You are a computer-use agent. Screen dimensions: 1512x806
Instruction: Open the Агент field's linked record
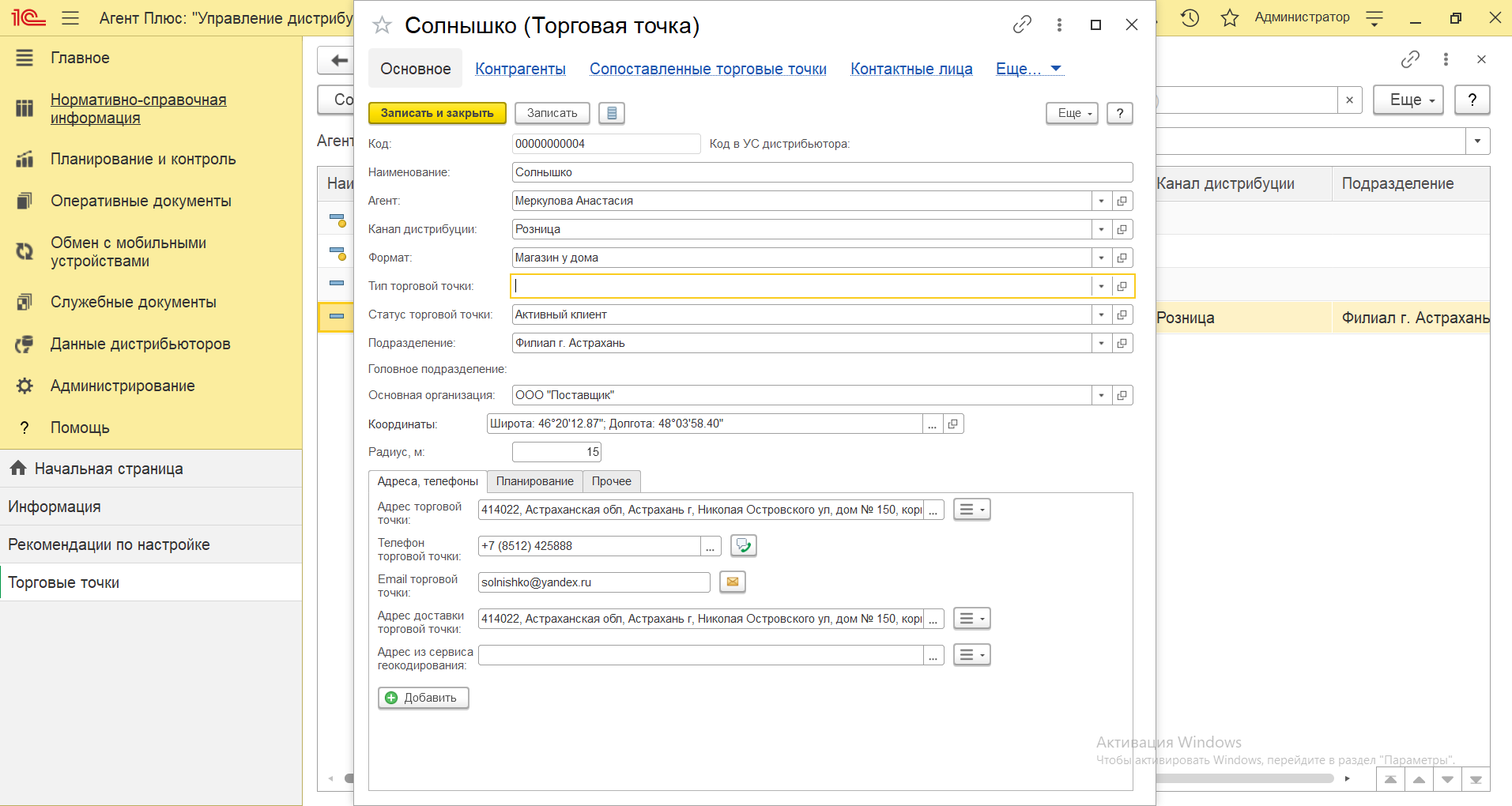tap(1122, 201)
